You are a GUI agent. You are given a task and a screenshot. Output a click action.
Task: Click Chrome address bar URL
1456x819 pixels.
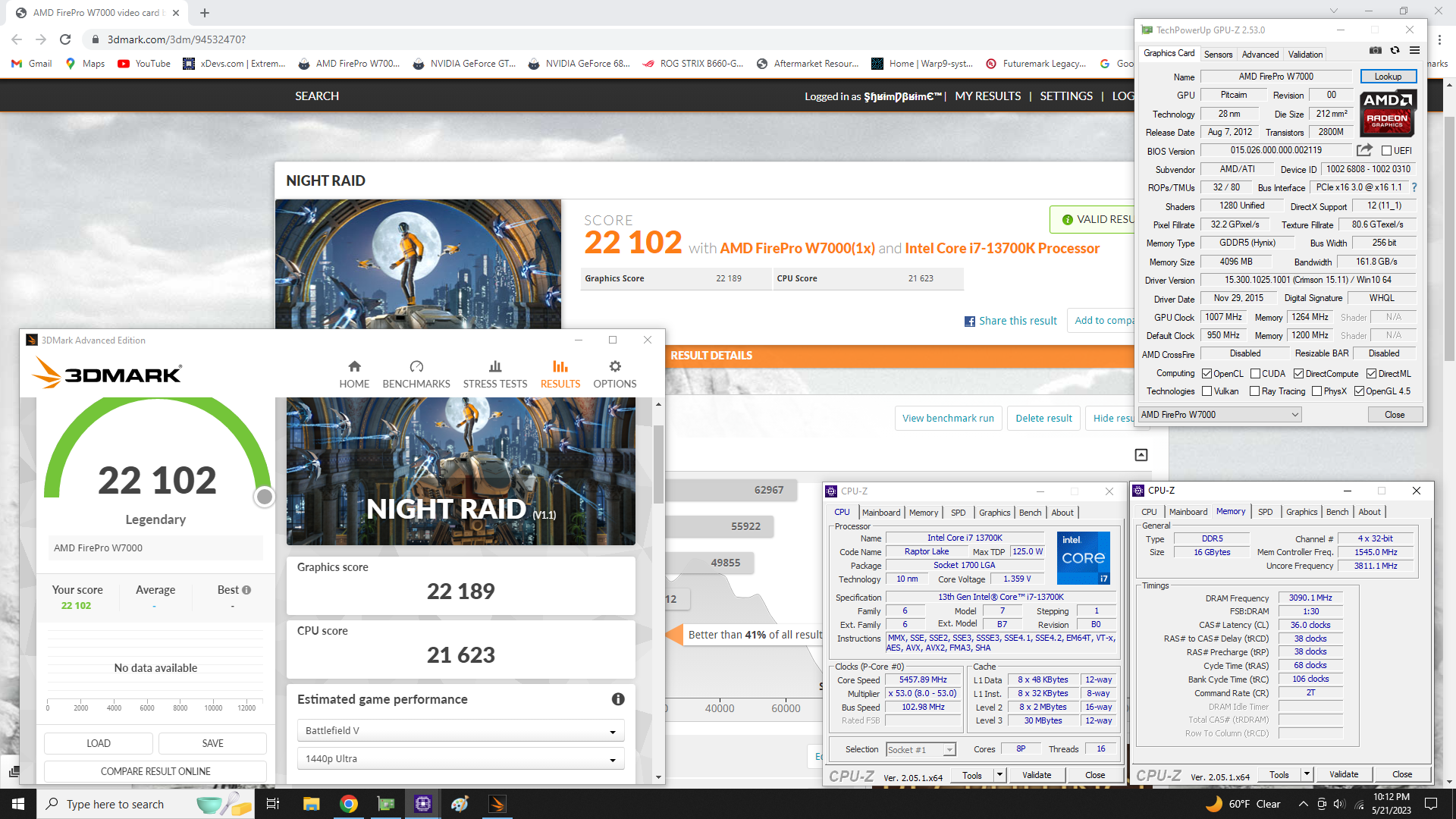tap(176, 39)
